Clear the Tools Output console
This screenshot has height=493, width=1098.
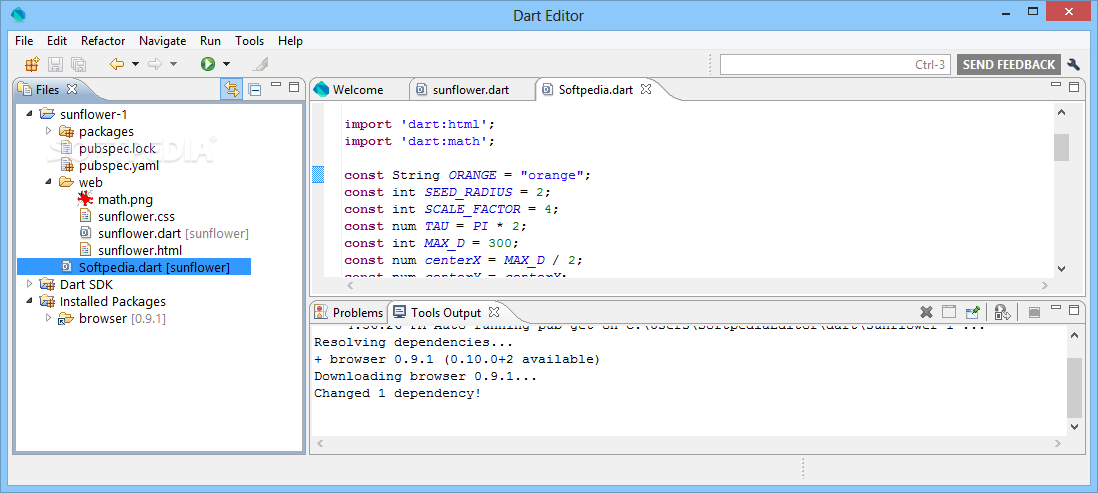tap(949, 312)
